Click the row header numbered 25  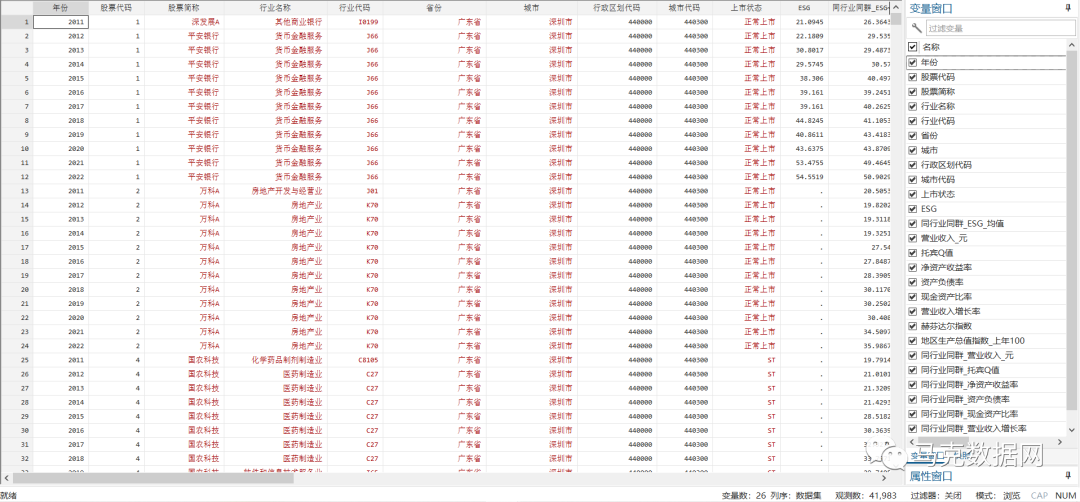[17, 359]
